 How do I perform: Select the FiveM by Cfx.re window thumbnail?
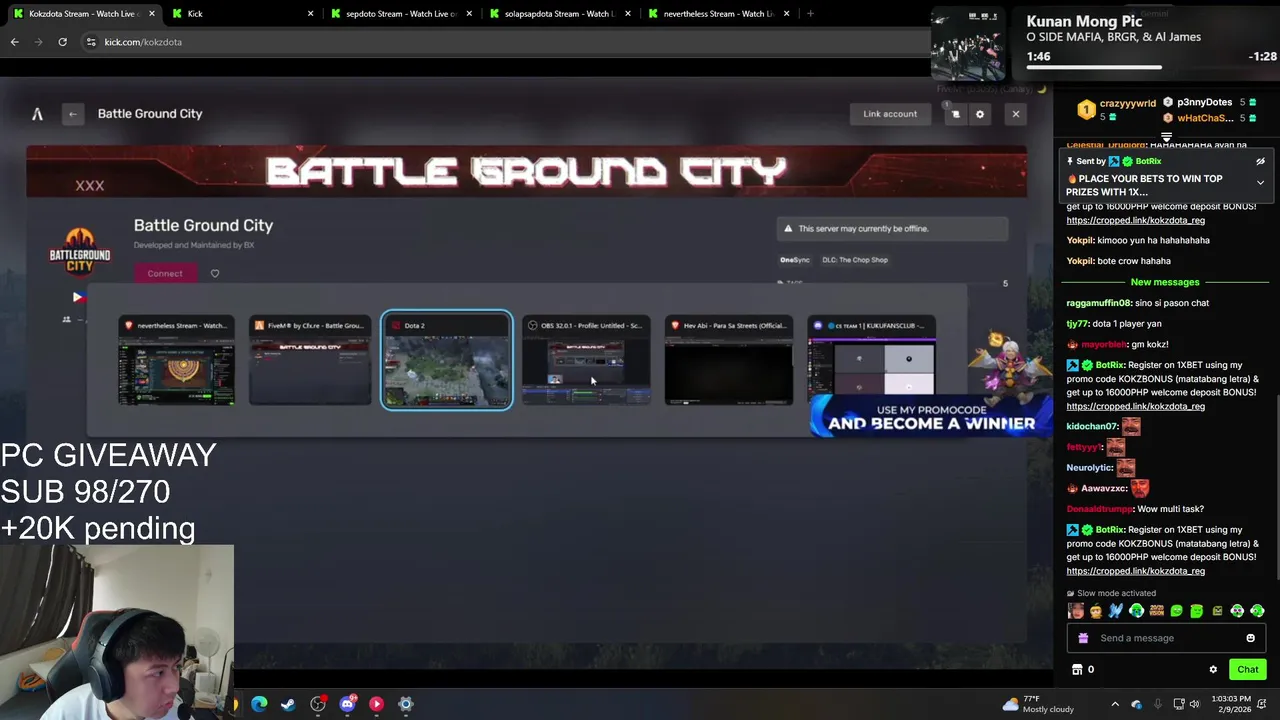coord(310,361)
